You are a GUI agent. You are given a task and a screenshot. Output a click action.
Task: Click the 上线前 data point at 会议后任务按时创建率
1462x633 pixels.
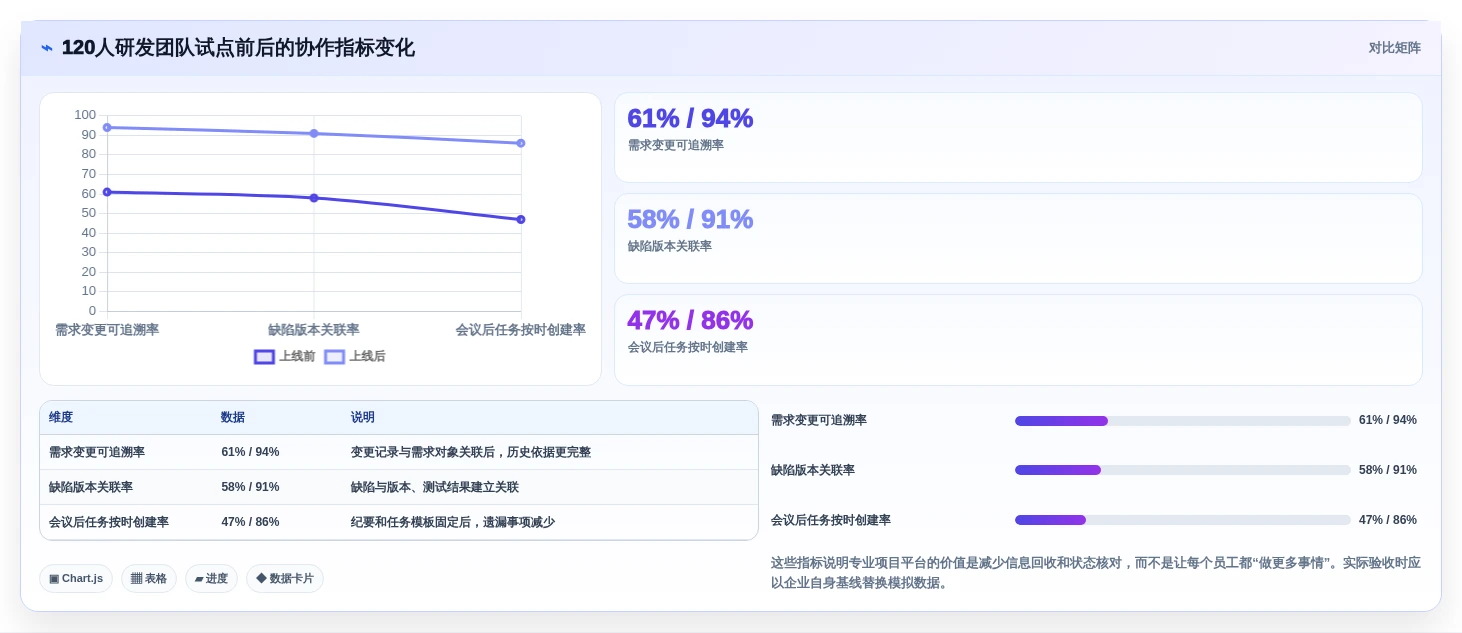coord(521,219)
